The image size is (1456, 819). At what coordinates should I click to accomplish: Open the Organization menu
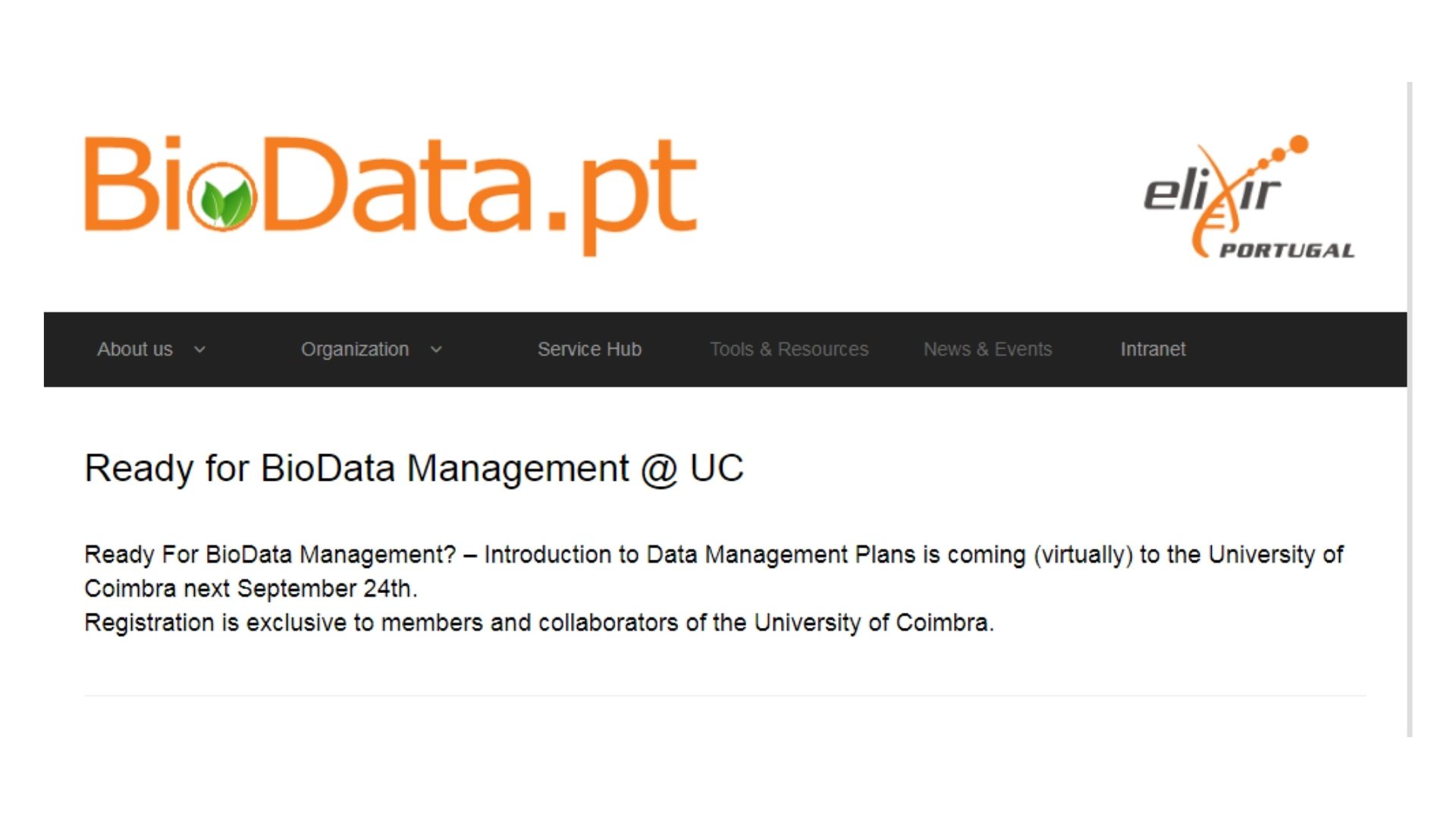[355, 350]
